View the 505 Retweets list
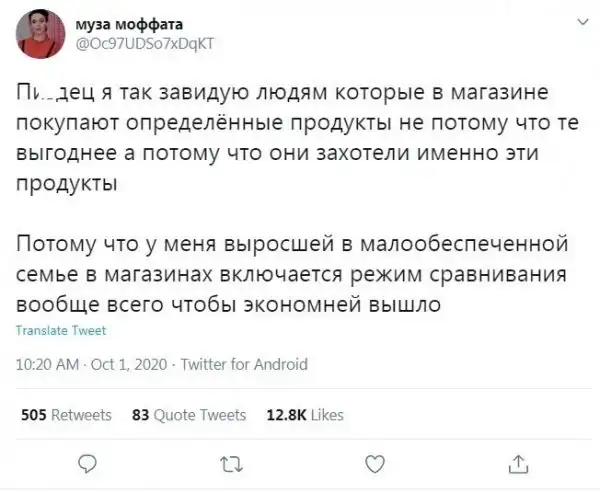This screenshot has width=600, height=493. click(66, 414)
